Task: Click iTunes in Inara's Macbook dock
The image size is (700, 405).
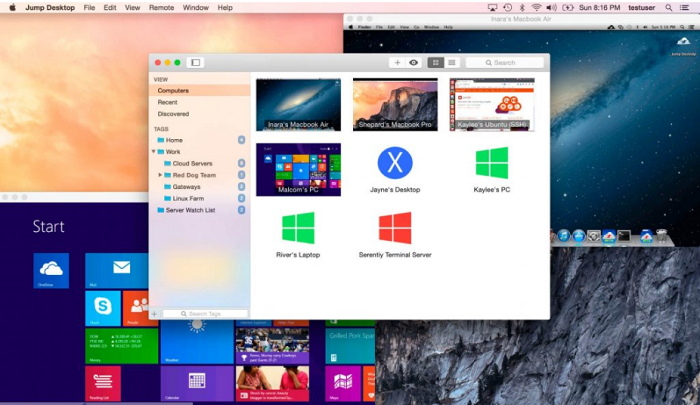Action: tap(563, 235)
